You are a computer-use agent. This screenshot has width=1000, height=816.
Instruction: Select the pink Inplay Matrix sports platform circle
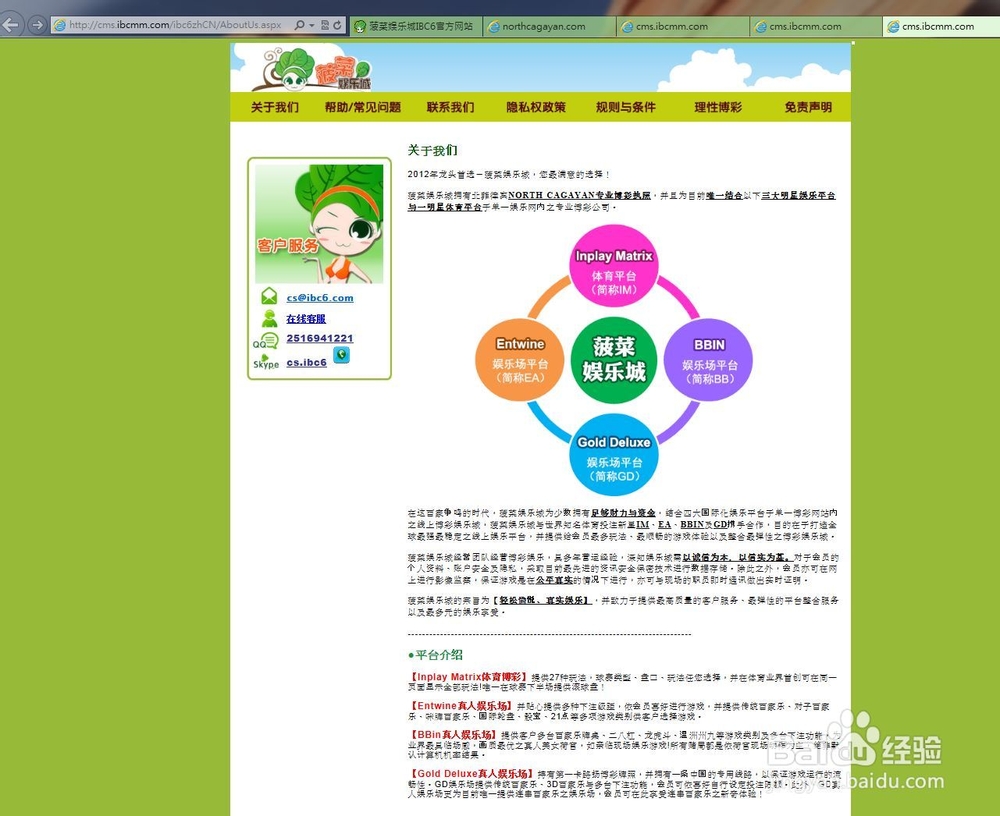[x=613, y=263]
